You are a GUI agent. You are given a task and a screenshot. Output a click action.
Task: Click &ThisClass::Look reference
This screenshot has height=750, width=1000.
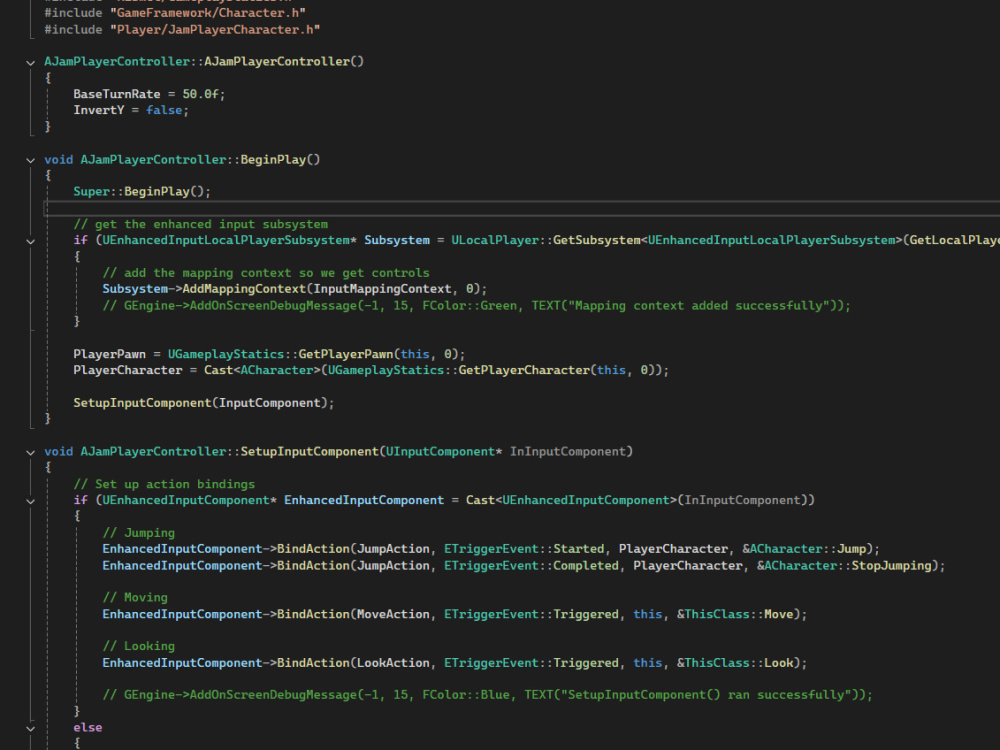pyautogui.click(x=735, y=663)
